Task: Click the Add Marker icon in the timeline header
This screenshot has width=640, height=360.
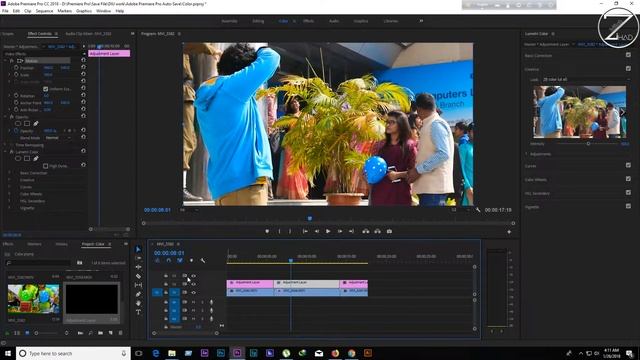Action: pos(191,260)
